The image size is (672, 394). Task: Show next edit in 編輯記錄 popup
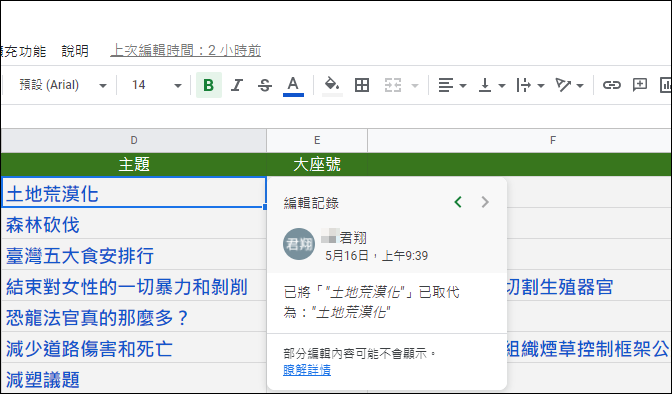[485, 202]
